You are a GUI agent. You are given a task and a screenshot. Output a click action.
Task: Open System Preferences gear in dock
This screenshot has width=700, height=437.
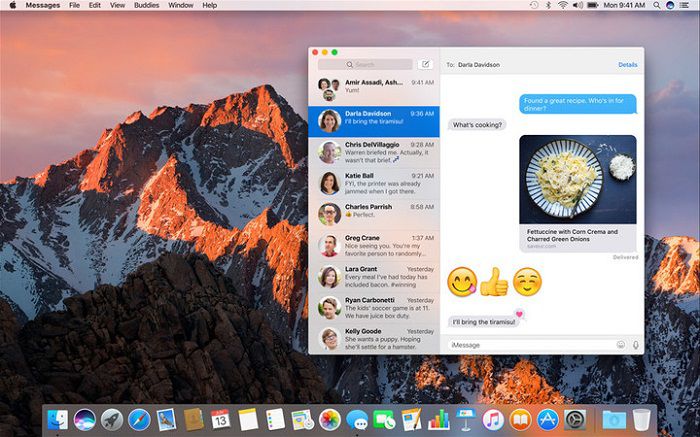(575, 420)
